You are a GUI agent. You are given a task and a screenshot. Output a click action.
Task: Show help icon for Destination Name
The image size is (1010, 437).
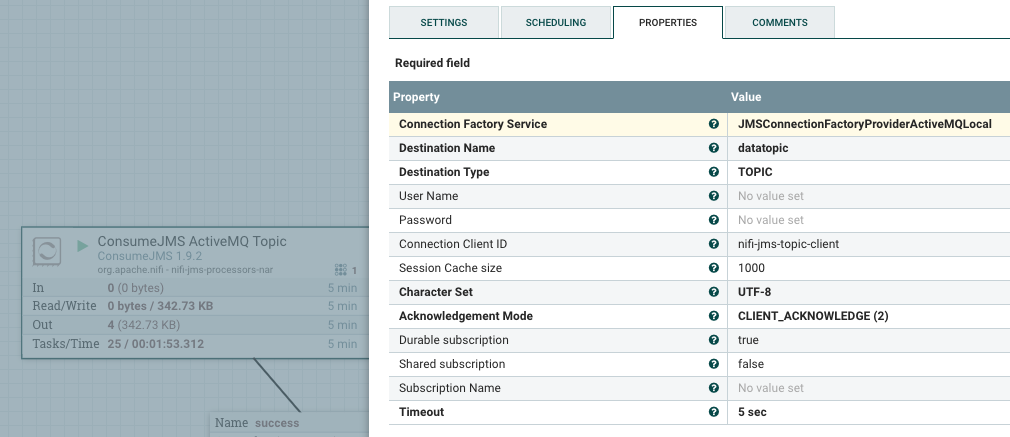pos(714,148)
